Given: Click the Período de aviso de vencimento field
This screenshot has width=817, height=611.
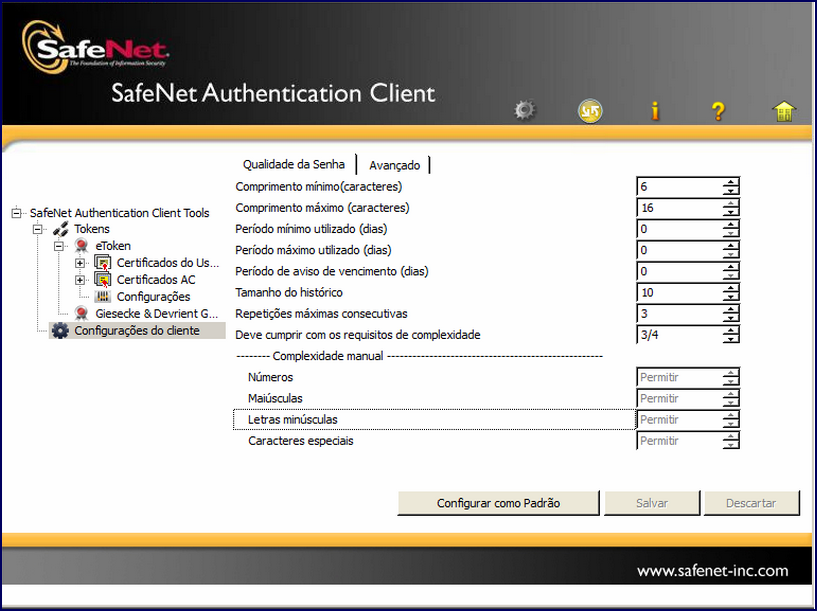Looking at the screenshot, I should (x=679, y=271).
